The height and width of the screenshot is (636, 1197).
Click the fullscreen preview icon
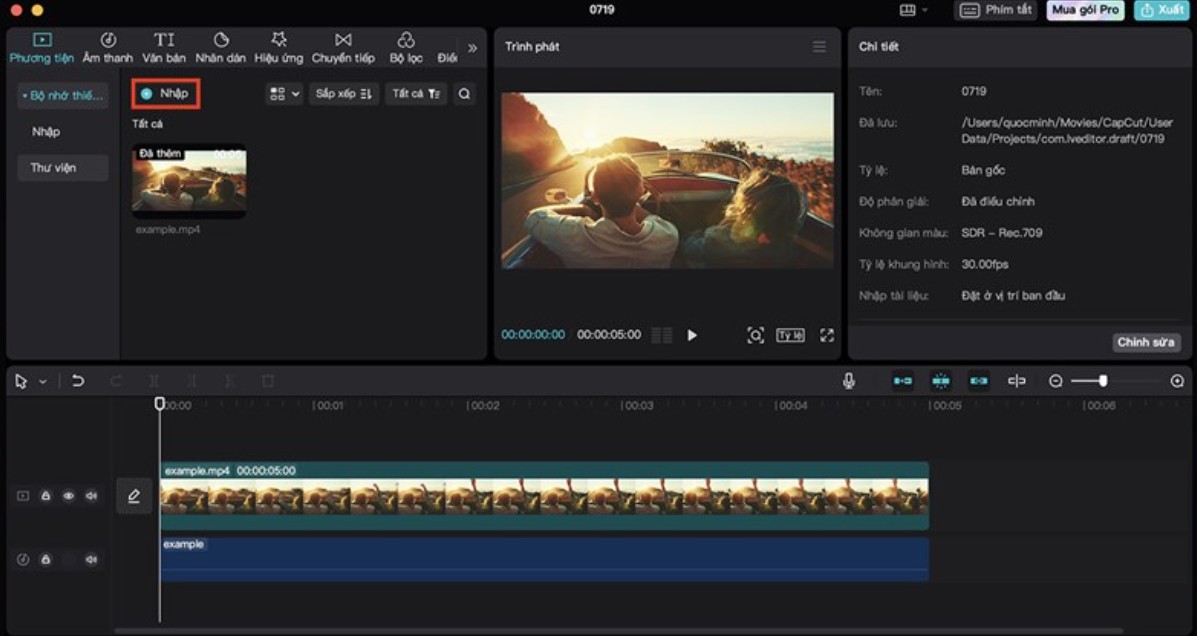[827, 335]
